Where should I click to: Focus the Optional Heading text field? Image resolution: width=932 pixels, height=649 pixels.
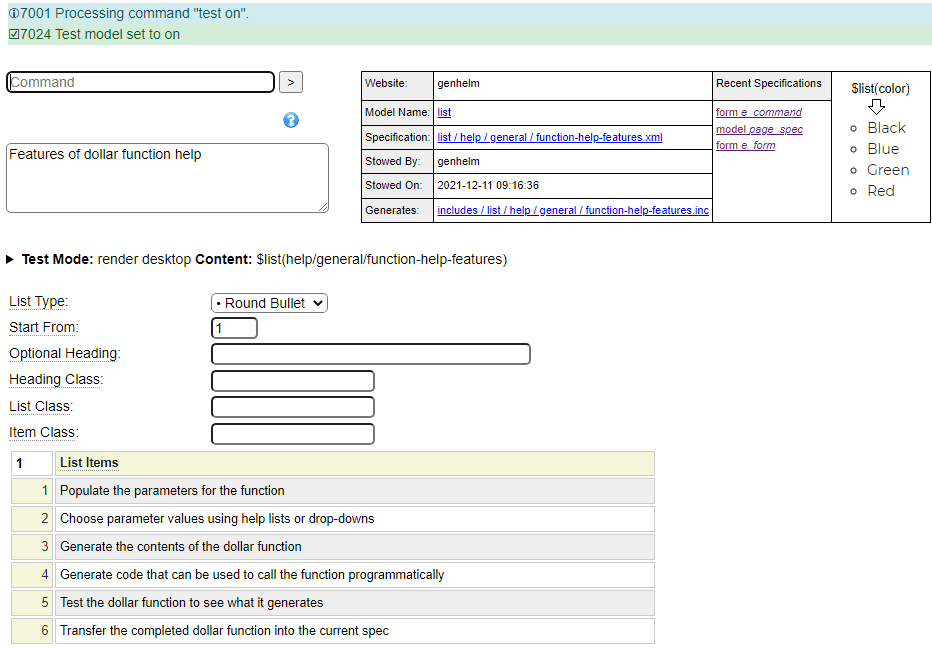coord(370,354)
